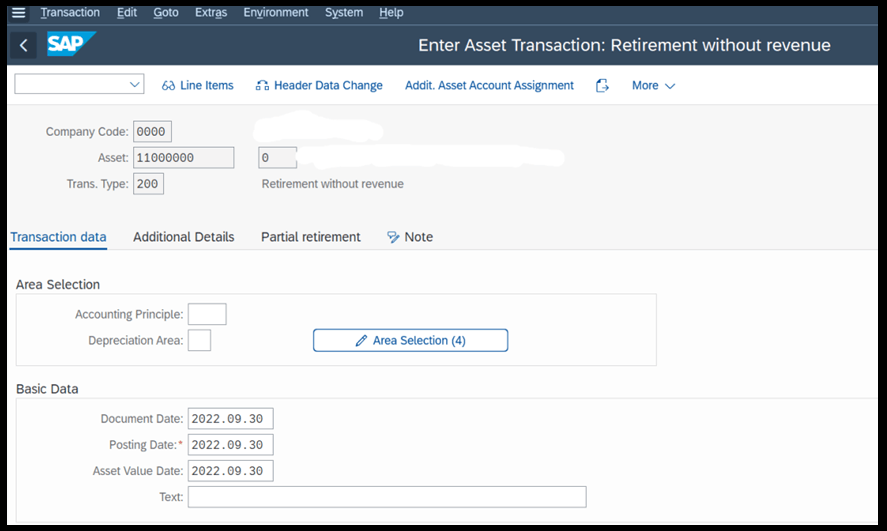The image size is (887, 531).
Task: Click the Document Date field
Action: coord(231,419)
